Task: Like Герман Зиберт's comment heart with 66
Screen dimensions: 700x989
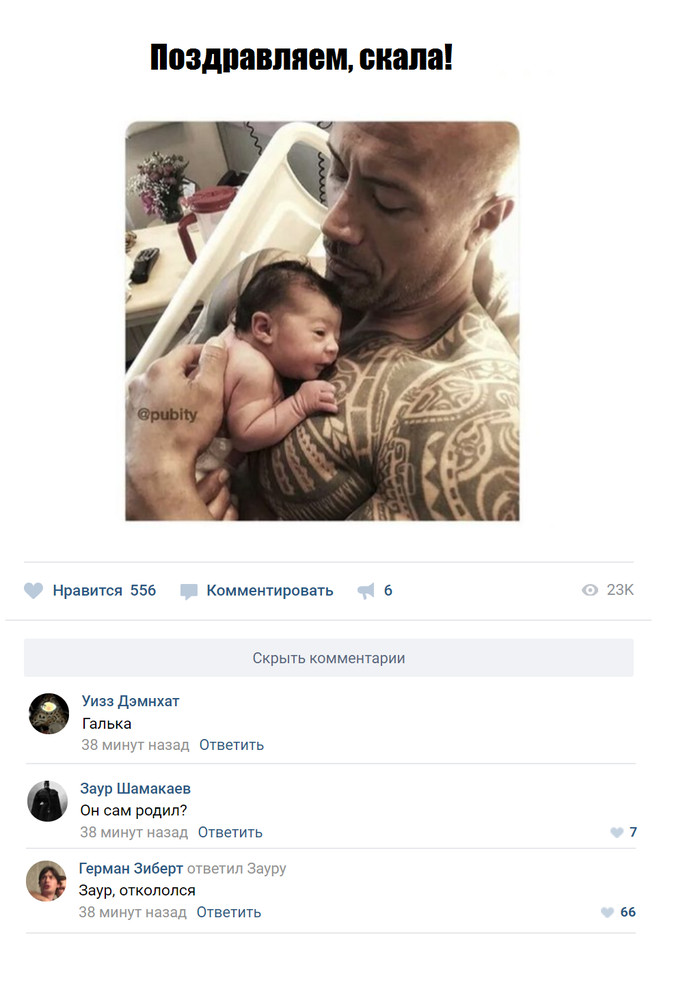Action: coord(607,912)
